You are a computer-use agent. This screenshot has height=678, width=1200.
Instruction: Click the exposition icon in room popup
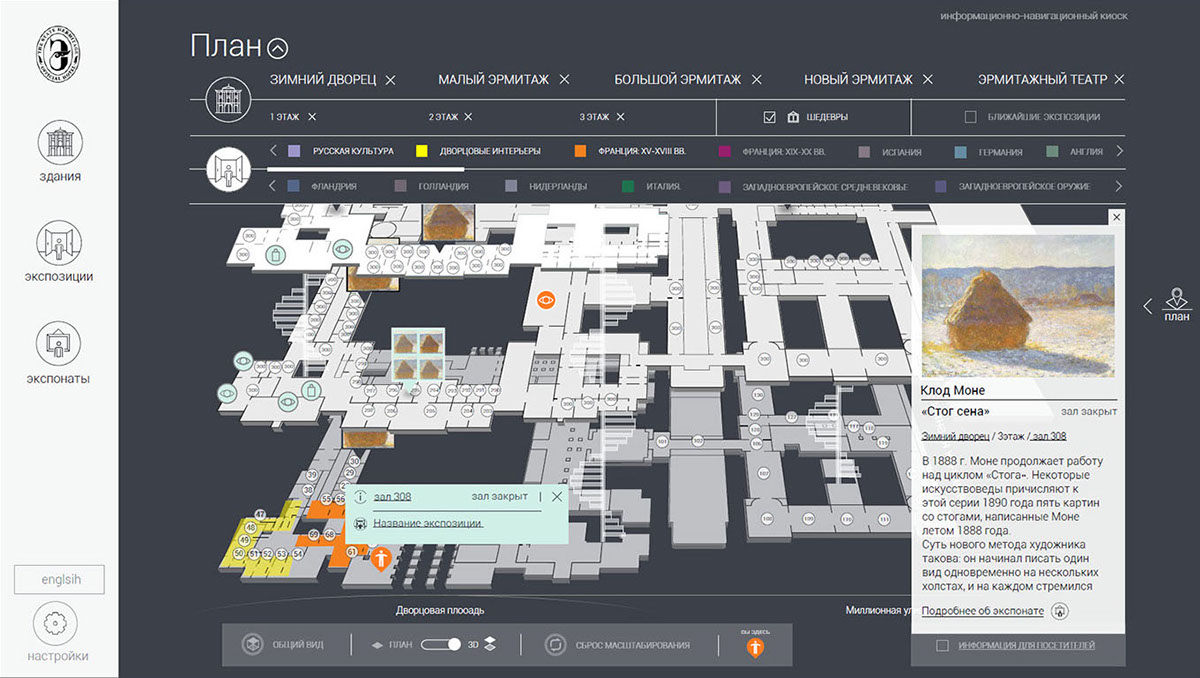pyautogui.click(x=361, y=523)
